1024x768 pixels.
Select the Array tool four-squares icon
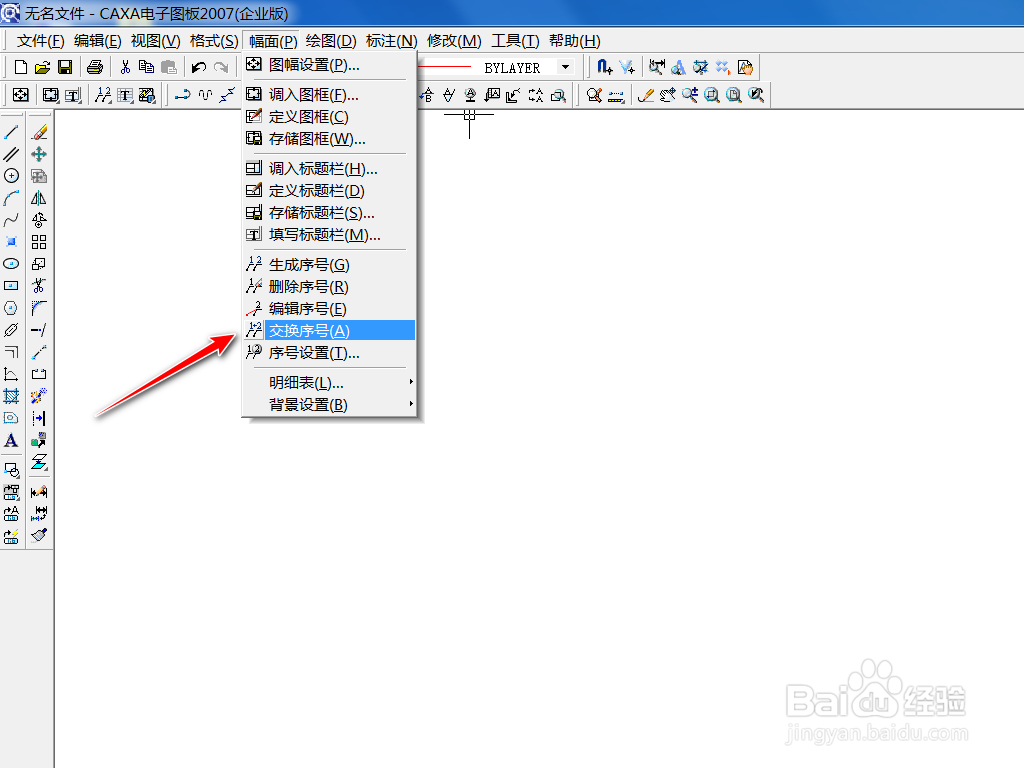pyautogui.click(x=39, y=242)
